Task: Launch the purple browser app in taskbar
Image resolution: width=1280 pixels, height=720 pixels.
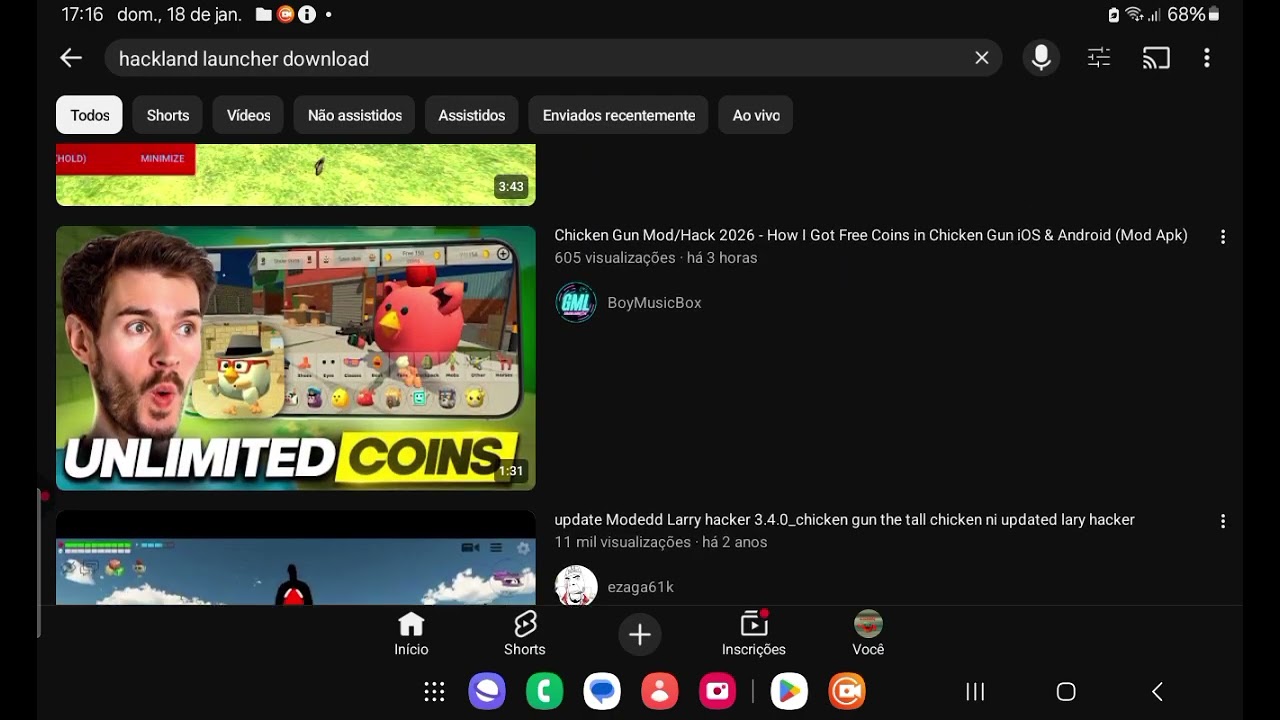Action: [487, 691]
